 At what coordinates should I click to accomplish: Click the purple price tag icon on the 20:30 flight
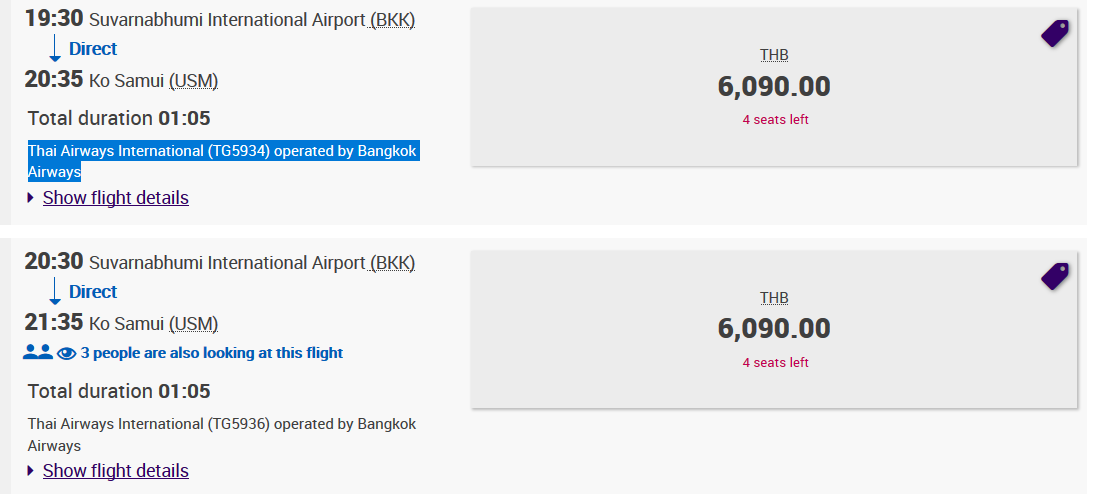coord(1055,276)
